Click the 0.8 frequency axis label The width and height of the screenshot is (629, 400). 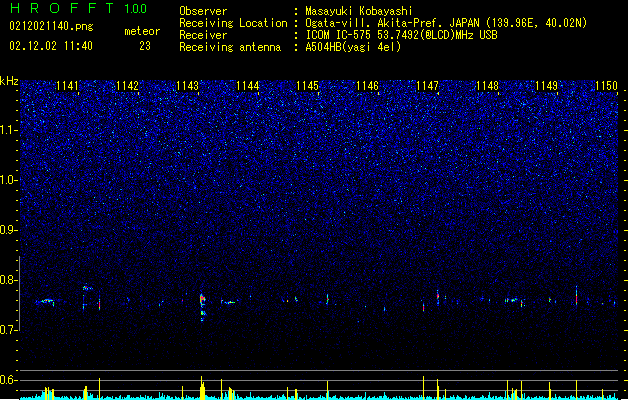[8, 280]
